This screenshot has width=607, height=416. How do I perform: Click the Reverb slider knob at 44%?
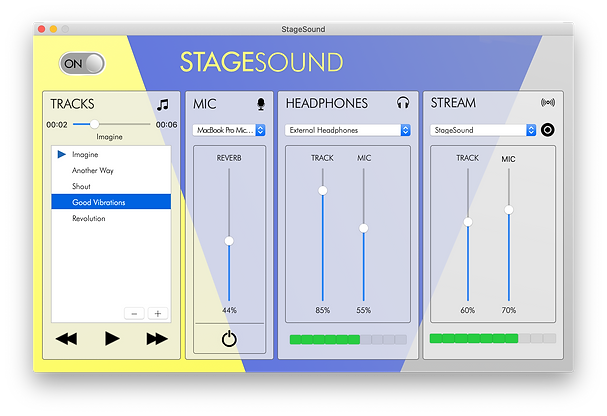tap(229, 241)
